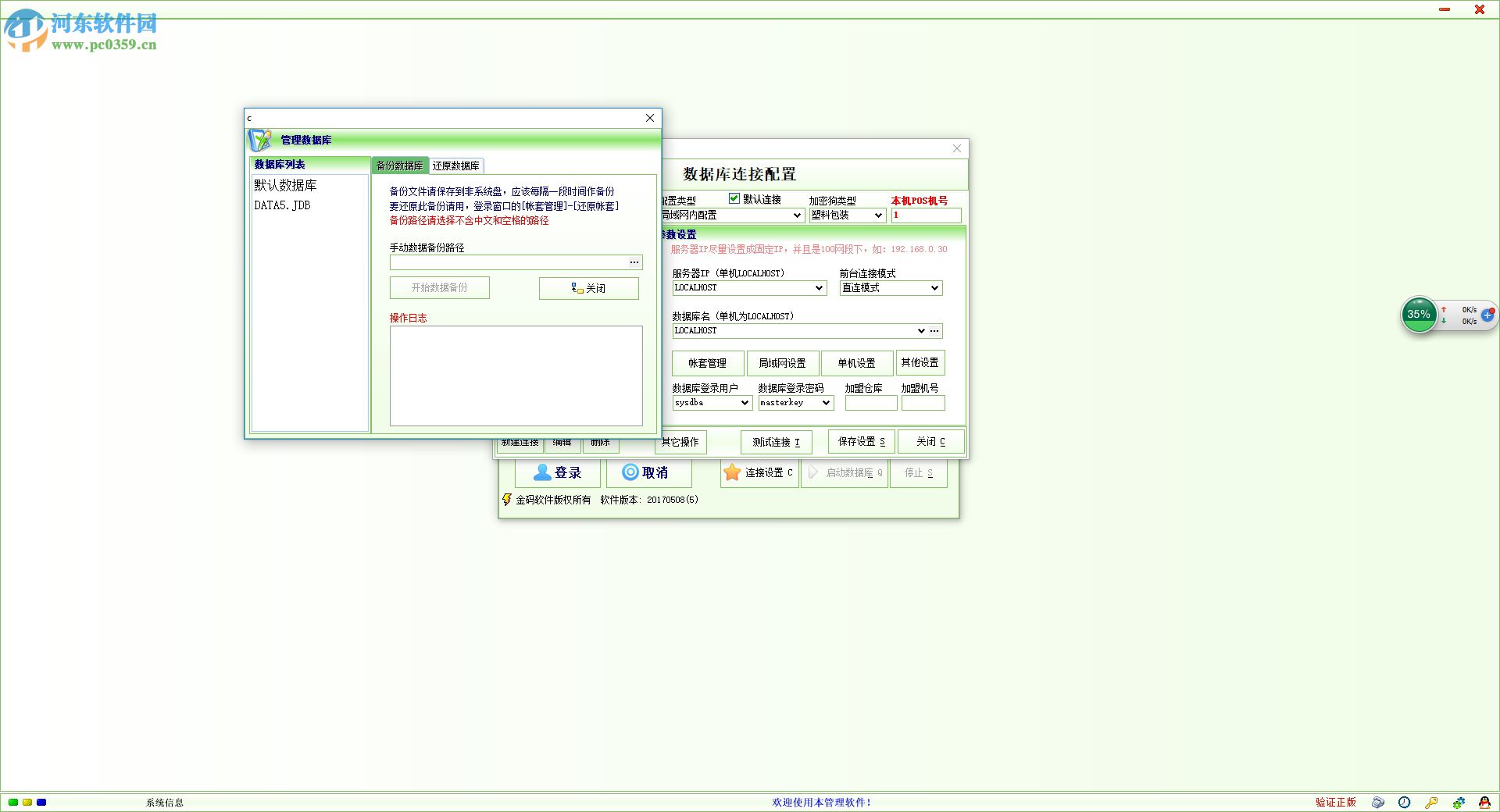选中数据库列表中的DATA5.JDB
Image resolution: width=1500 pixels, height=812 pixels.
pyautogui.click(x=281, y=205)
